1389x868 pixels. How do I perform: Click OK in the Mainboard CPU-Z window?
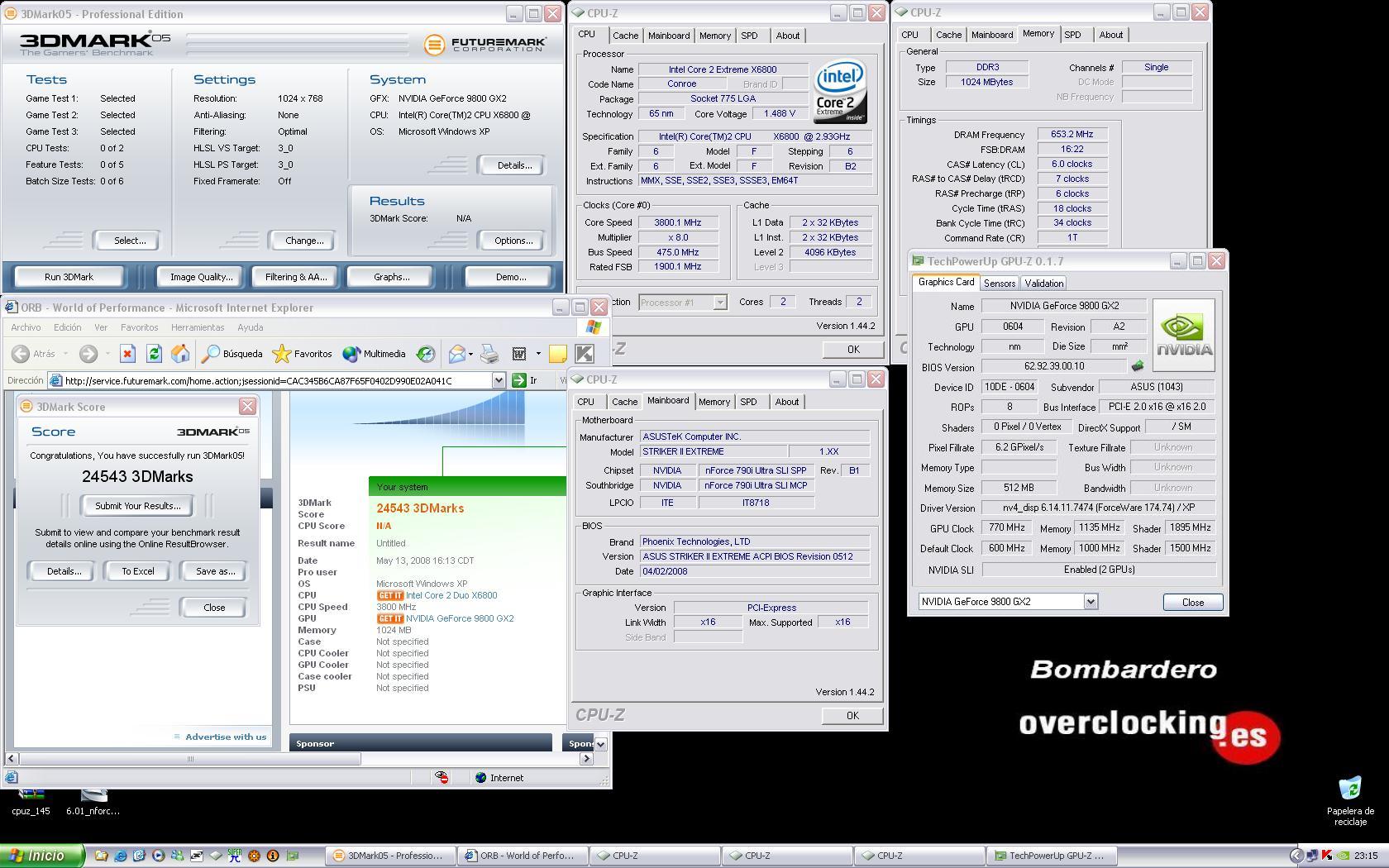point(852,716)
